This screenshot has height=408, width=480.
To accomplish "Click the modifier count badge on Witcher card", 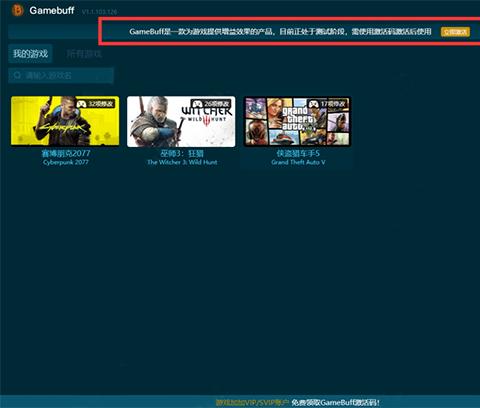I will tap(211, 104).
